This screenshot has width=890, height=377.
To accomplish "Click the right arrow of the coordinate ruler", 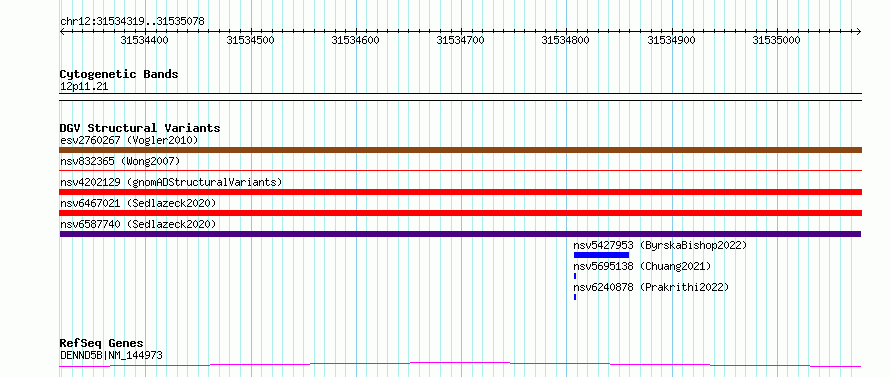I will click(x=859, y=31).
